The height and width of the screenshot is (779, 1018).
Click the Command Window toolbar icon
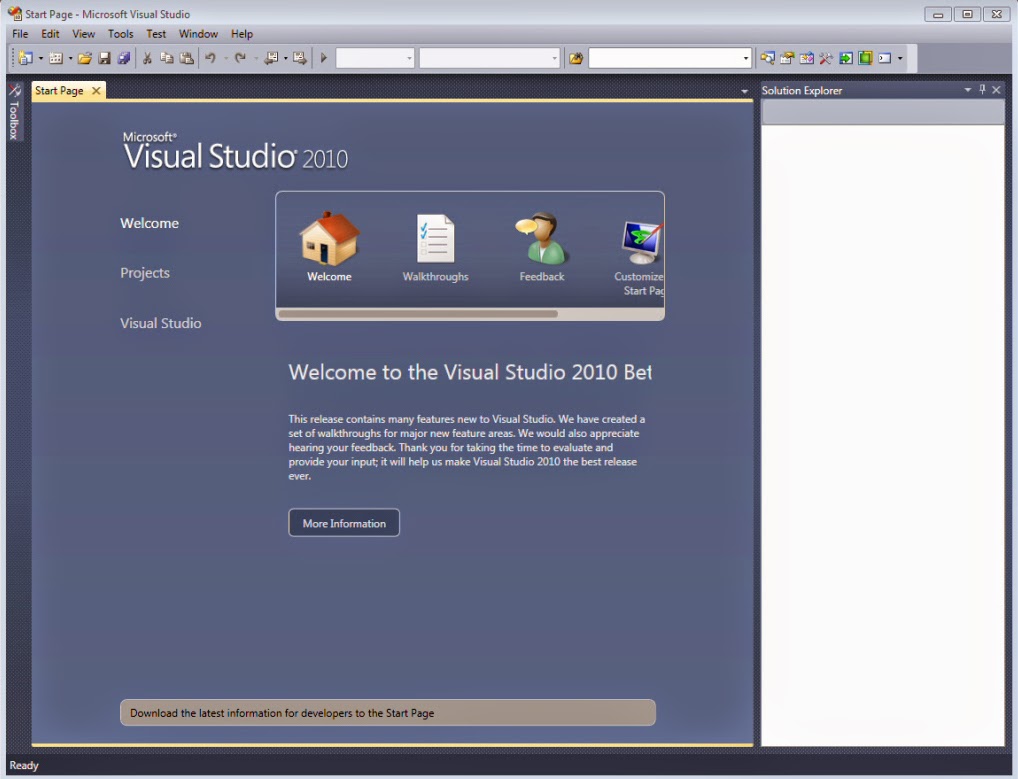click(884, 58)
